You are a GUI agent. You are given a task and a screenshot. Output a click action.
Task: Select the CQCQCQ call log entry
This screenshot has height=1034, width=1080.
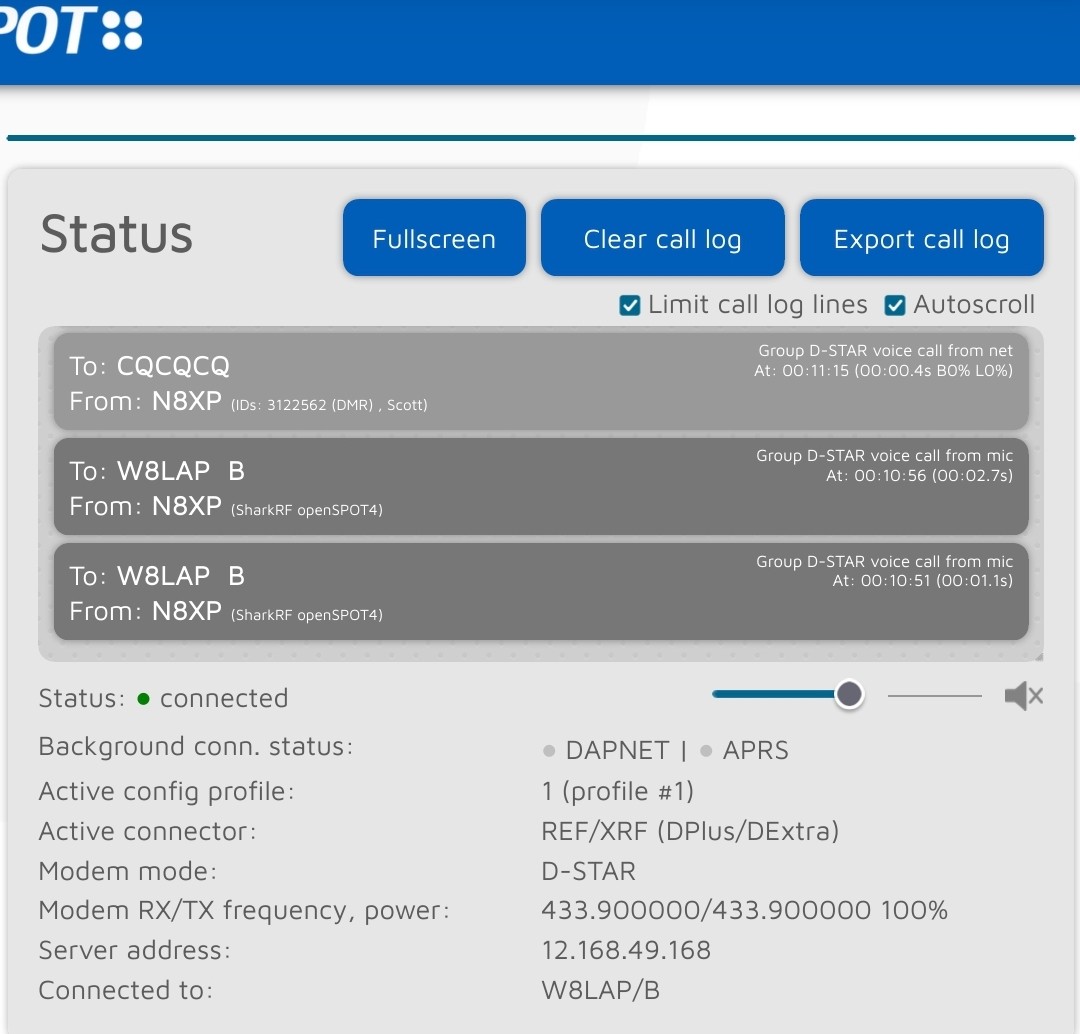click(x=540, y=382)
